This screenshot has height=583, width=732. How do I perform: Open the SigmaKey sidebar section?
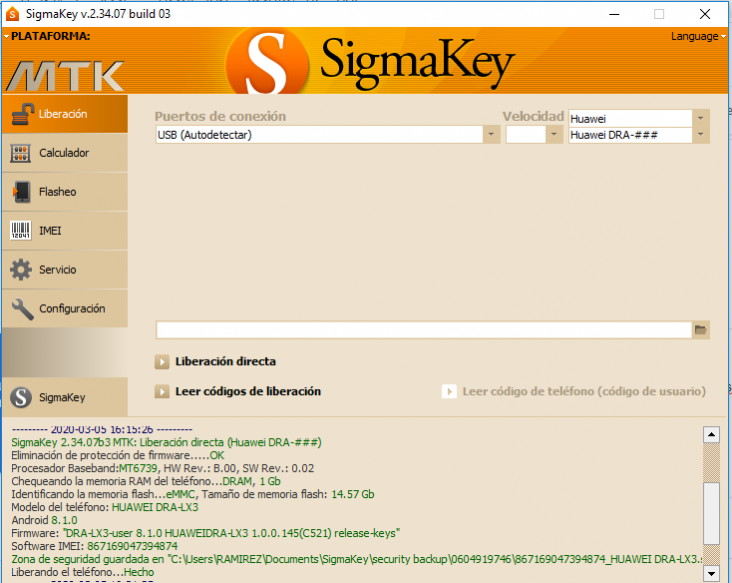[65, 397]
